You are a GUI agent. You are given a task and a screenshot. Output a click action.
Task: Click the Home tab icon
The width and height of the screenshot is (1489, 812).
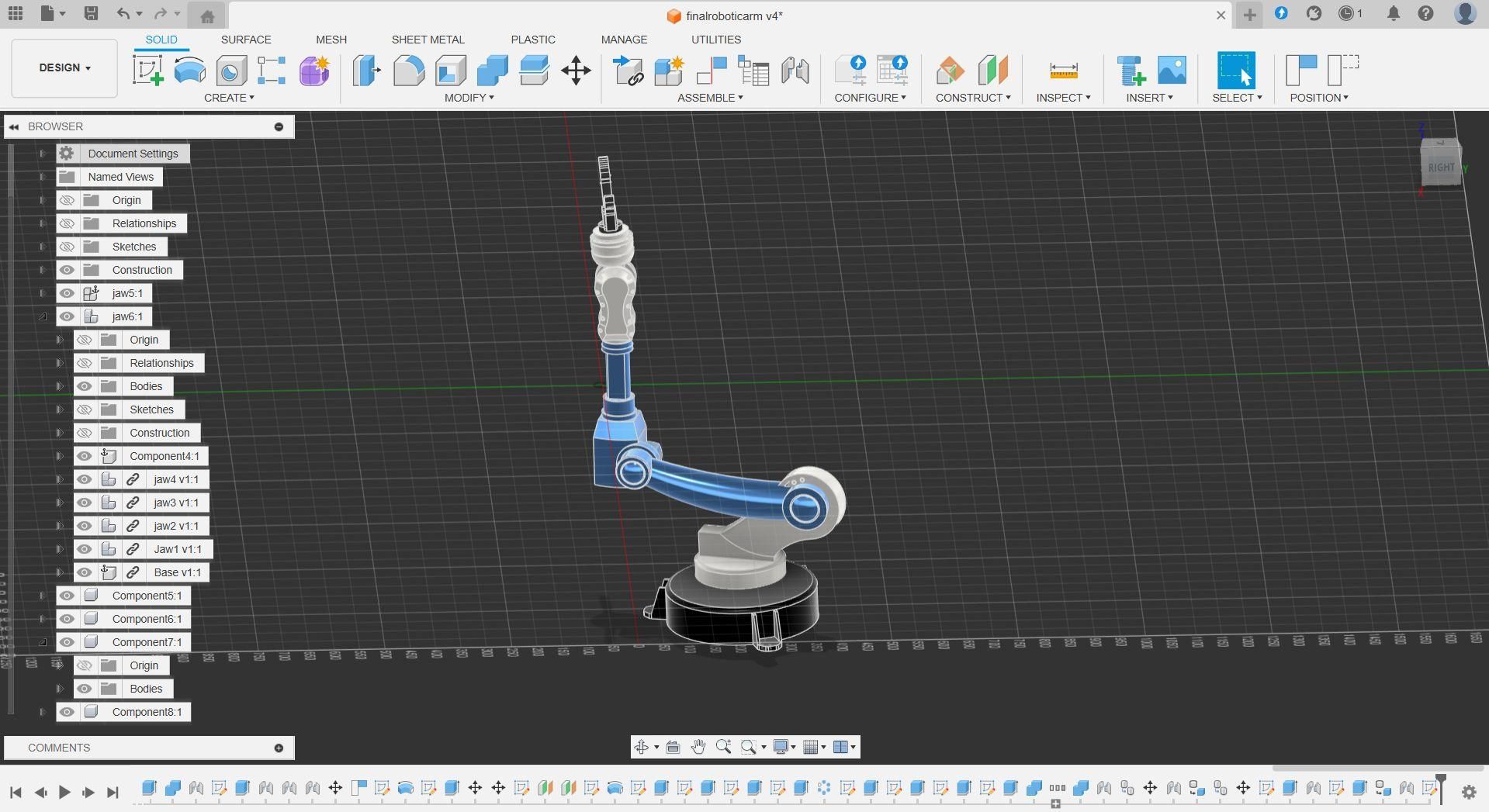click(x=207, y=16)
